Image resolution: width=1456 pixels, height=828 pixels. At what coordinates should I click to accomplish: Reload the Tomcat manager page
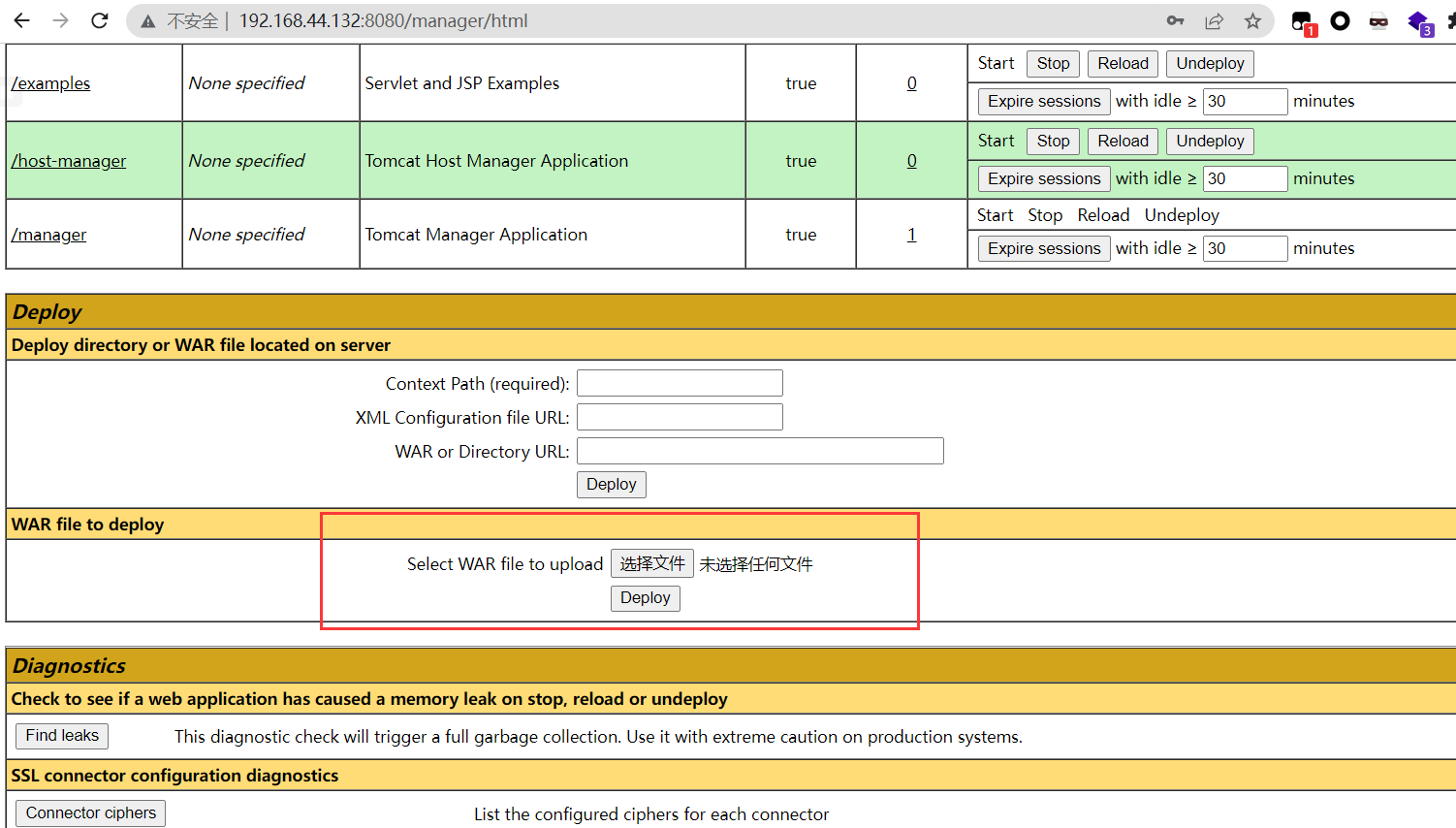99,20
